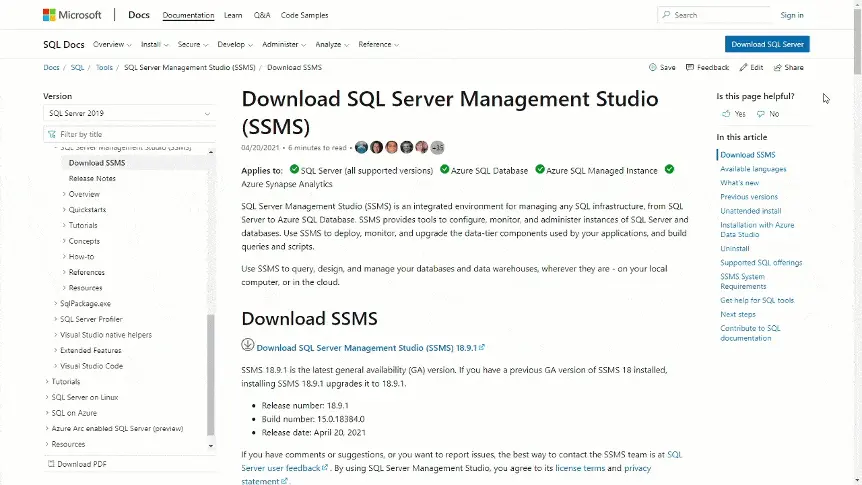Click the sidebar table-of-contents scrollbar

210,370
